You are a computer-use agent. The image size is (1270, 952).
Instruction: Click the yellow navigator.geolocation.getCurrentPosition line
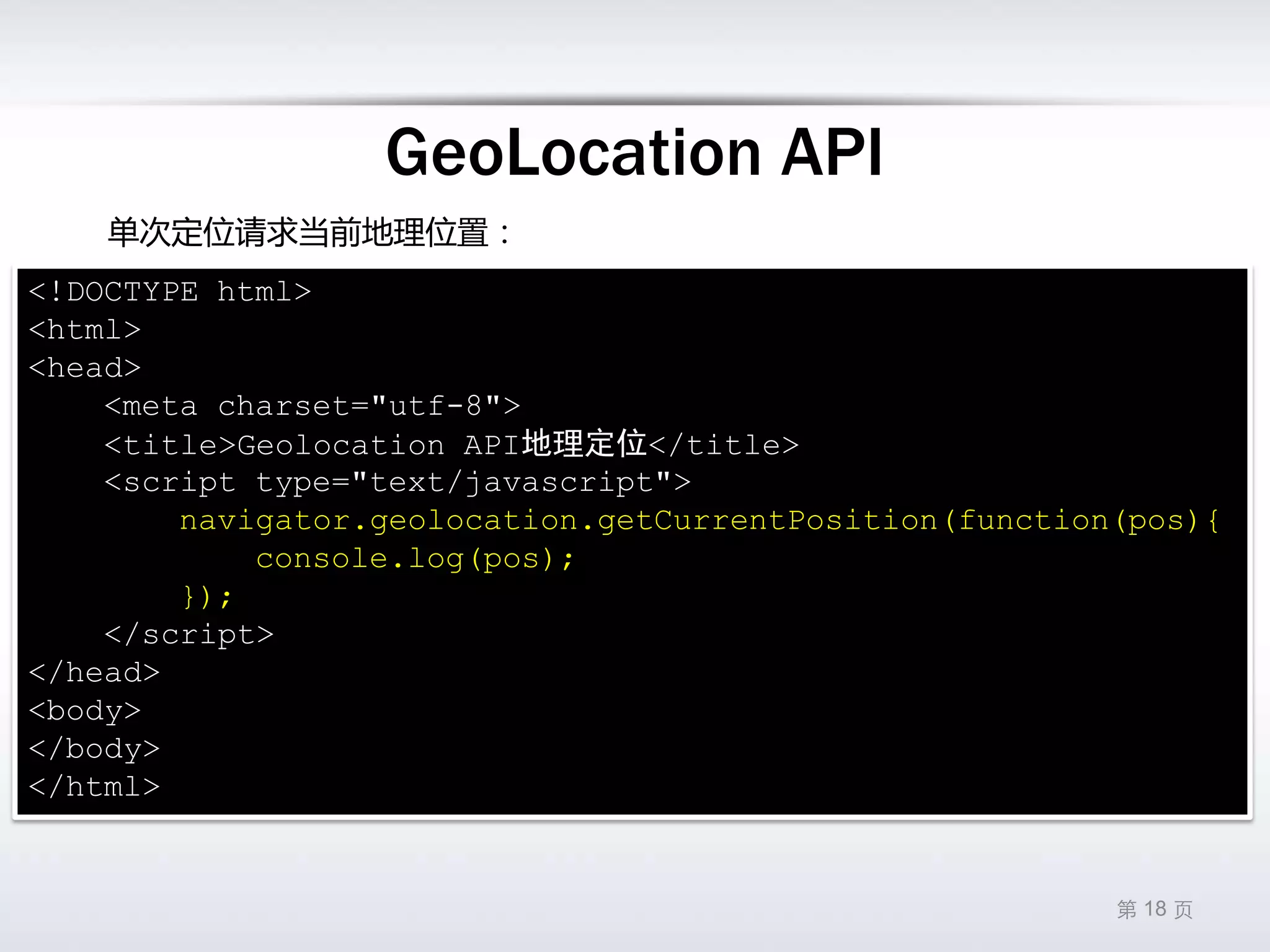click(699, 521)
